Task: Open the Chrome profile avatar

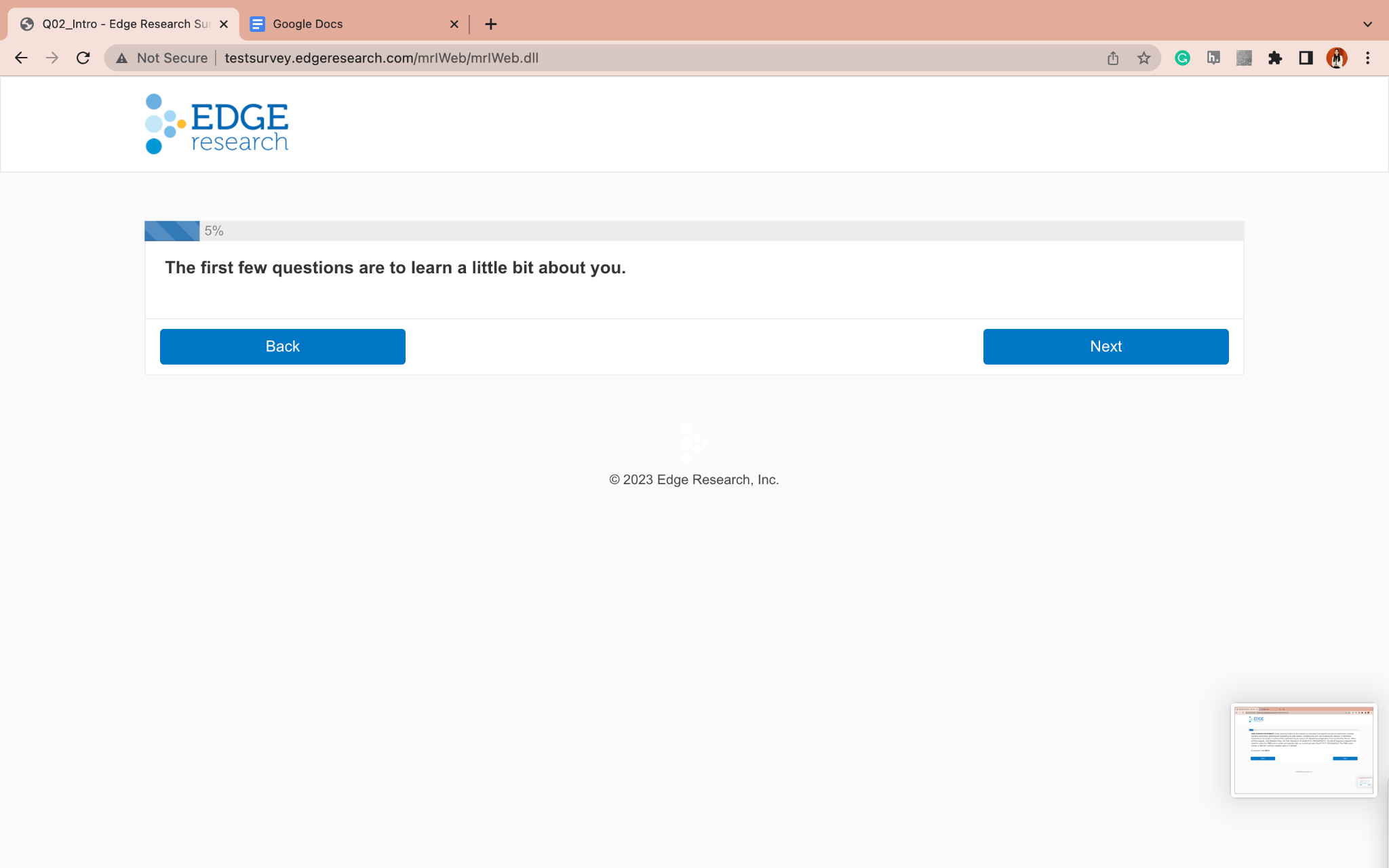Action: [1336, 58]
